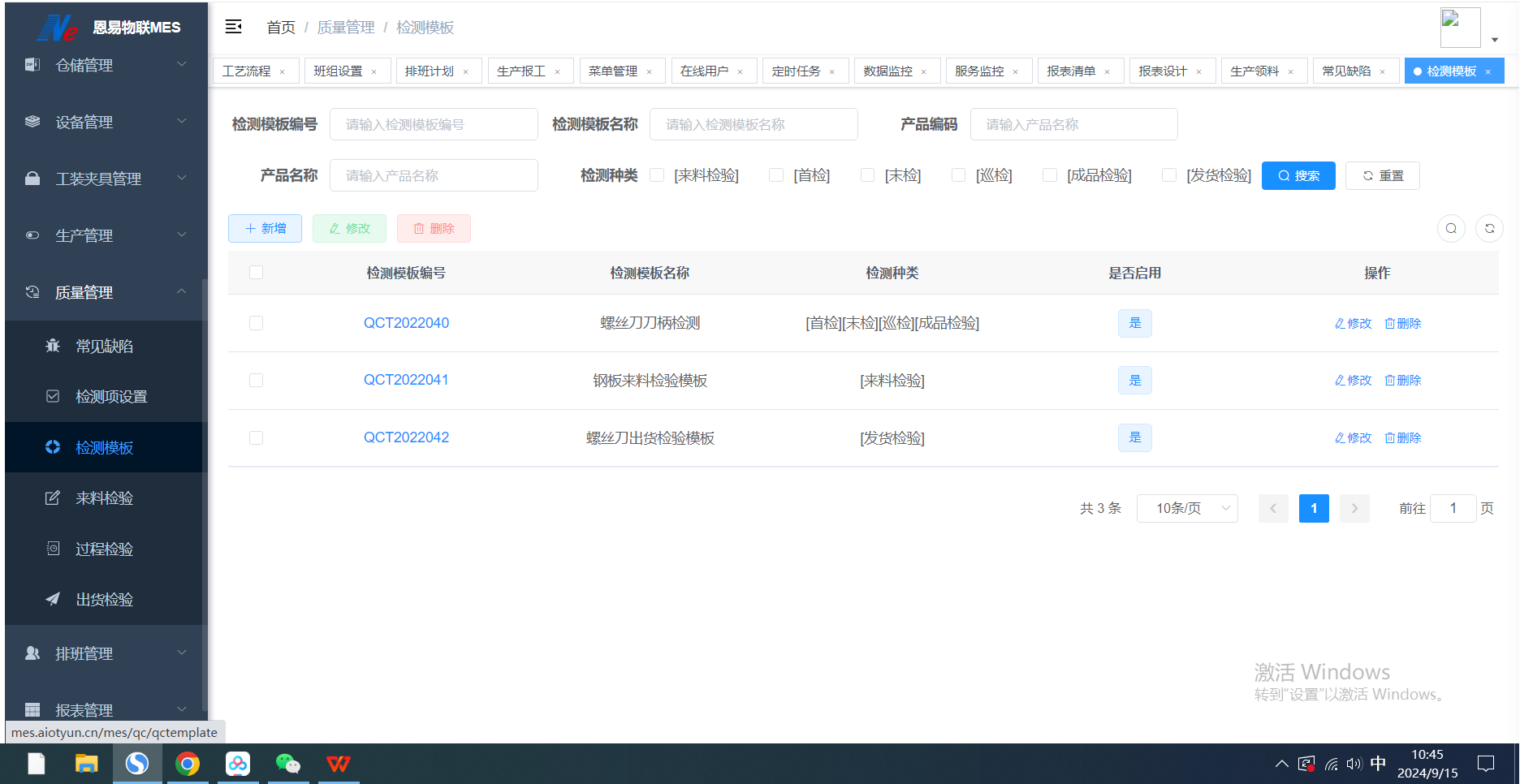Screen dimensions: 1520x784
Task: Check the row checkbox for QCT2022040
Action: (x=256, y=323)
